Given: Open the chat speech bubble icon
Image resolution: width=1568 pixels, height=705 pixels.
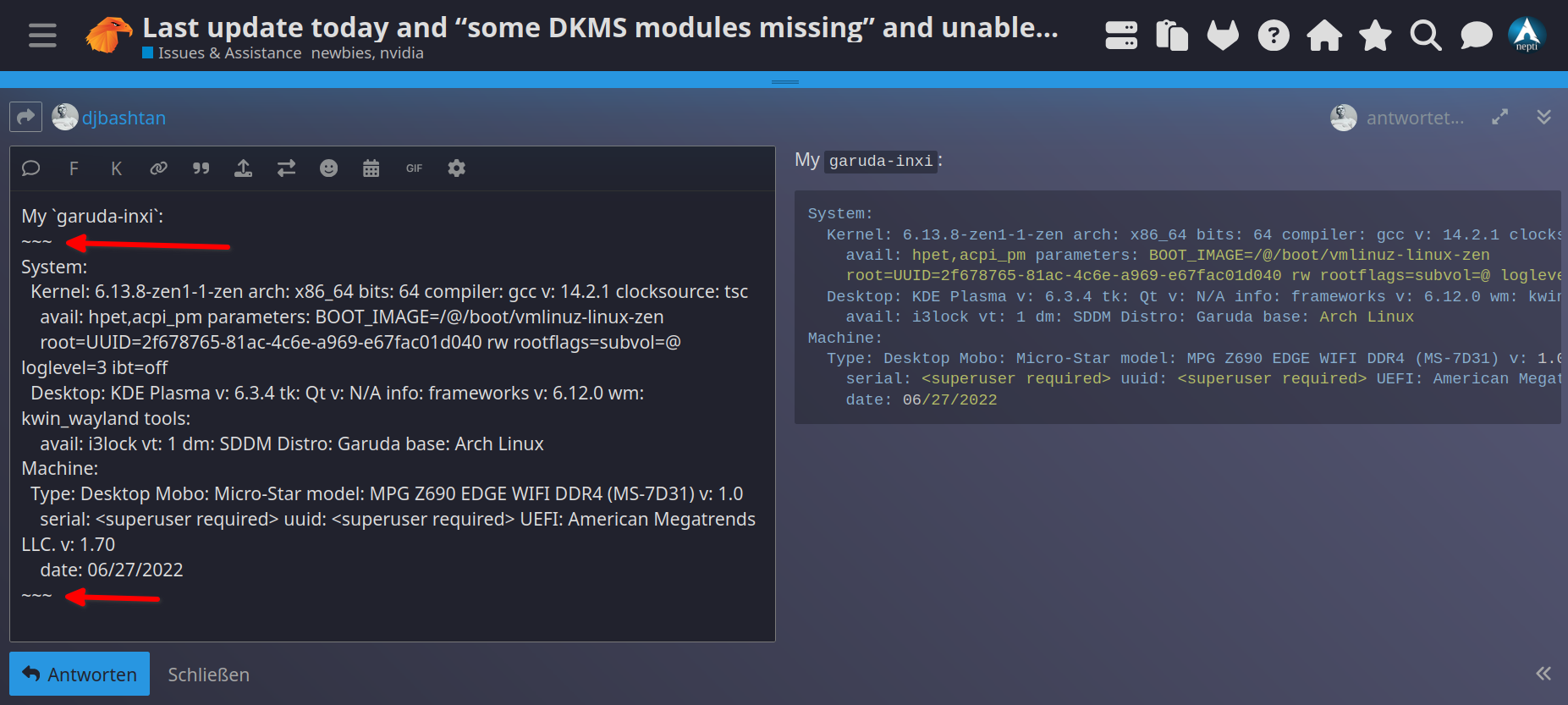Looking at the screenshot, I should tap(1477, 36).
